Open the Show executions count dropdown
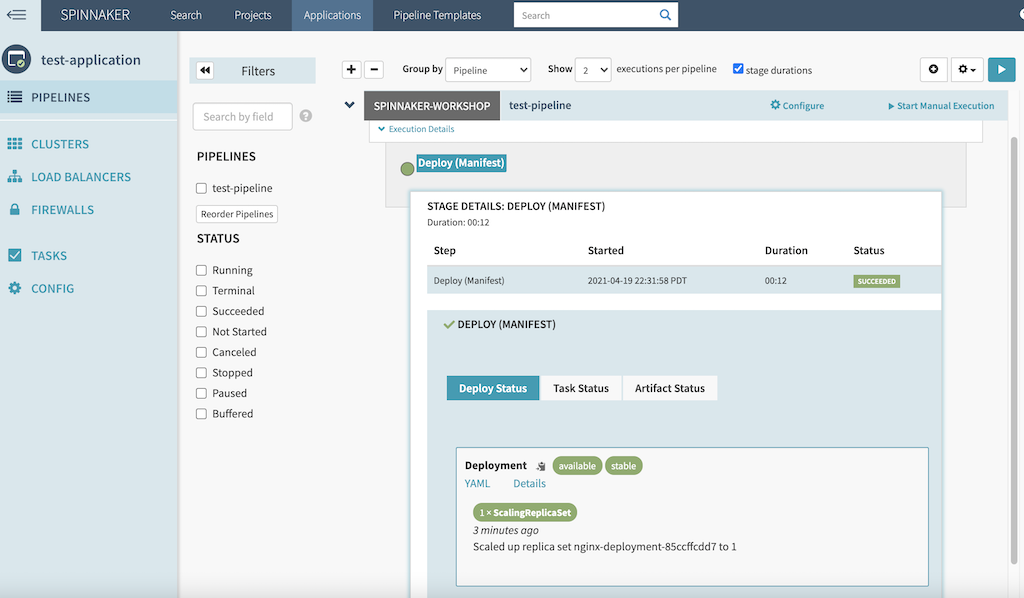Screen dimensions: 1024x598 coord(593,70)
